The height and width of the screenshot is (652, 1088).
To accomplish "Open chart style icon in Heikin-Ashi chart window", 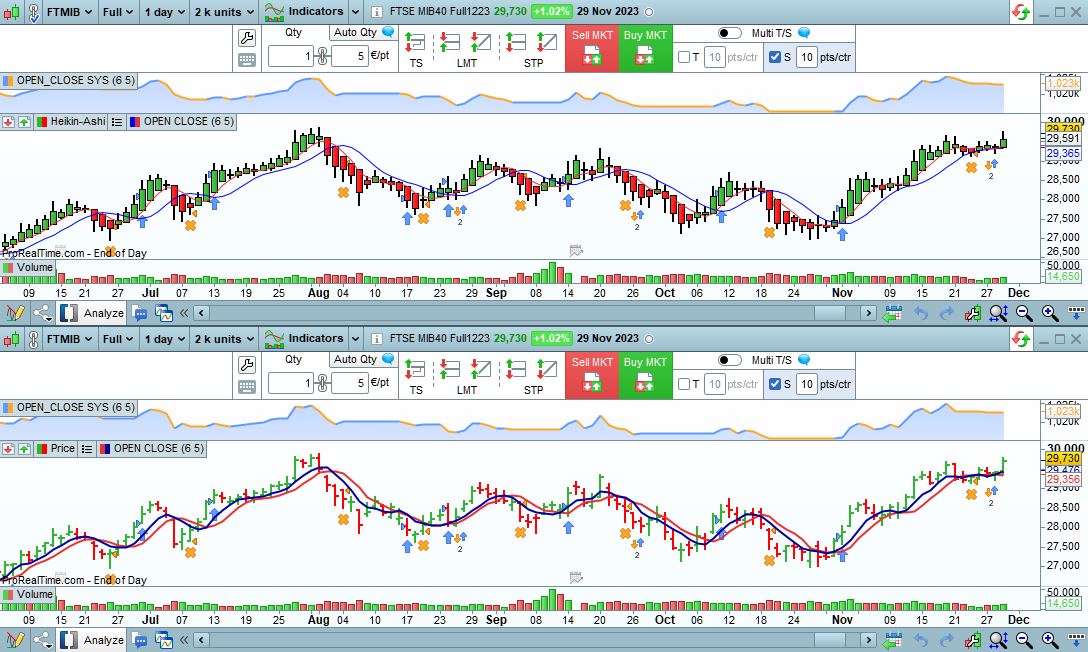I will [12, 12].
